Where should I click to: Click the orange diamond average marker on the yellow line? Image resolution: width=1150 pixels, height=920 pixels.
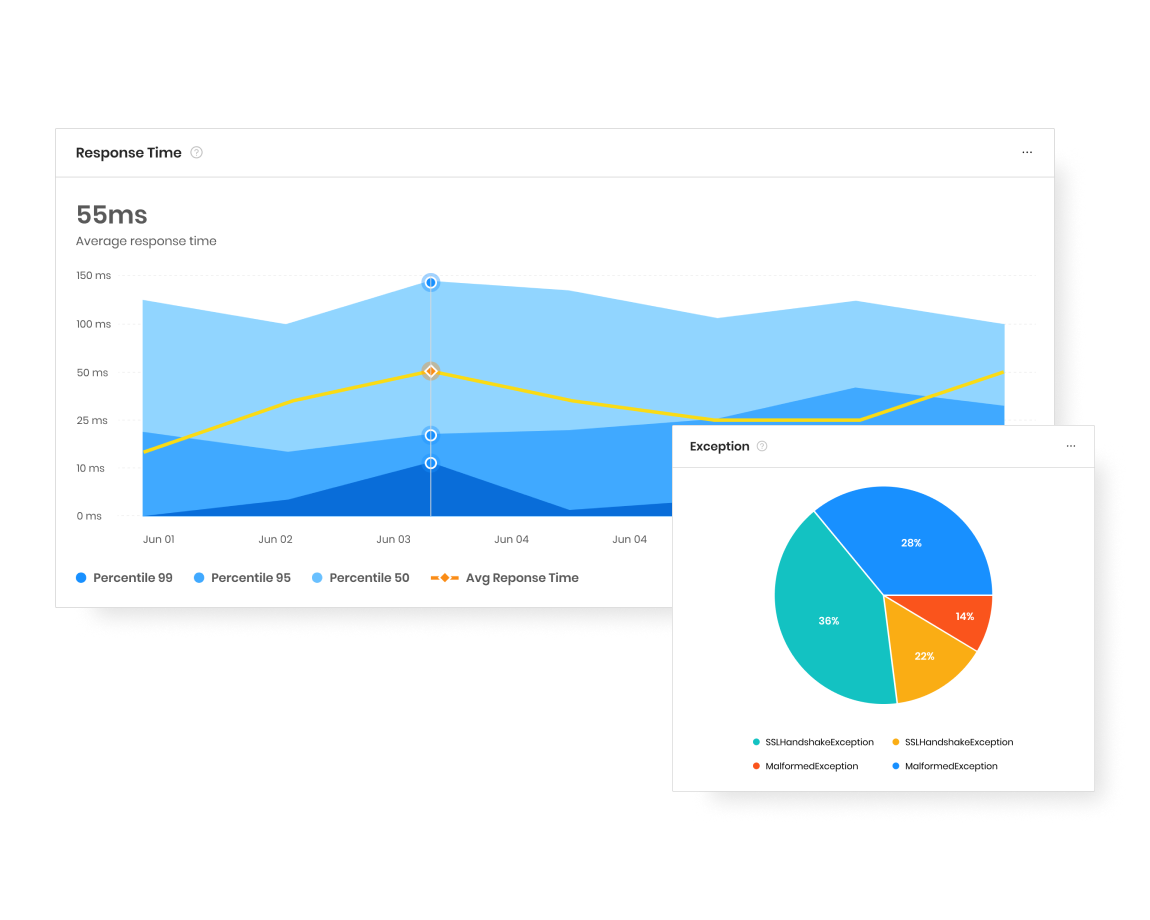pos(431,371)
